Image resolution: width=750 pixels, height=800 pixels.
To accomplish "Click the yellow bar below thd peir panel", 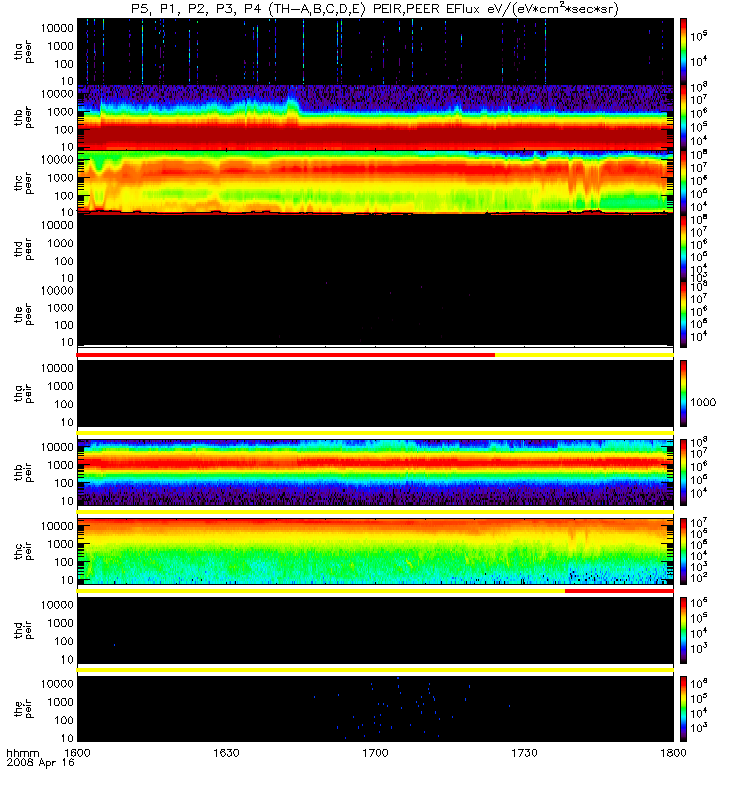I will tap(375, 670).
